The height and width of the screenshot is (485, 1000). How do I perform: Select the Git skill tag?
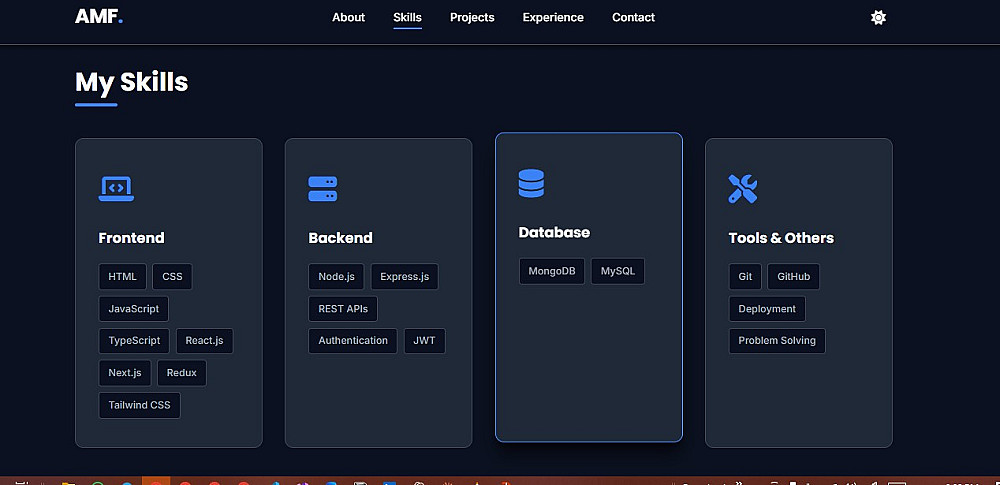click(x=745, y=276)
